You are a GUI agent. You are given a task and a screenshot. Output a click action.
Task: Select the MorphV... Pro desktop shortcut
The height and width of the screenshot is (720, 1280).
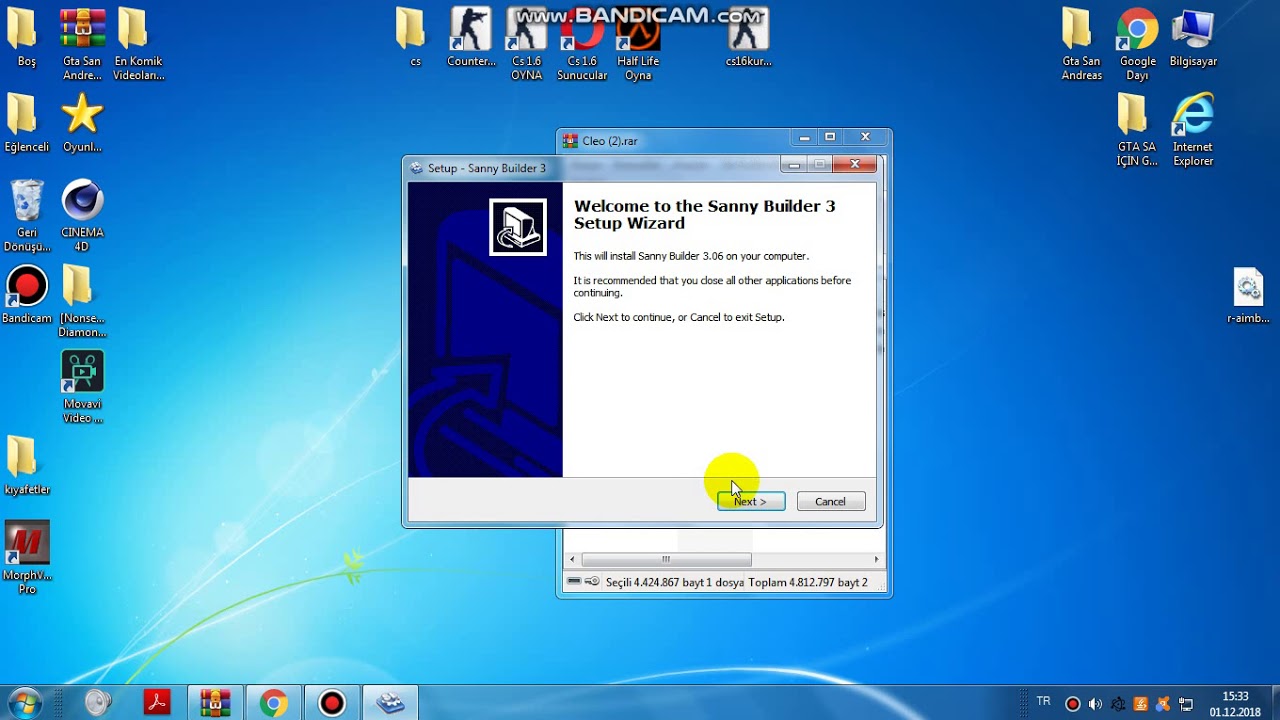click(27, 559)
